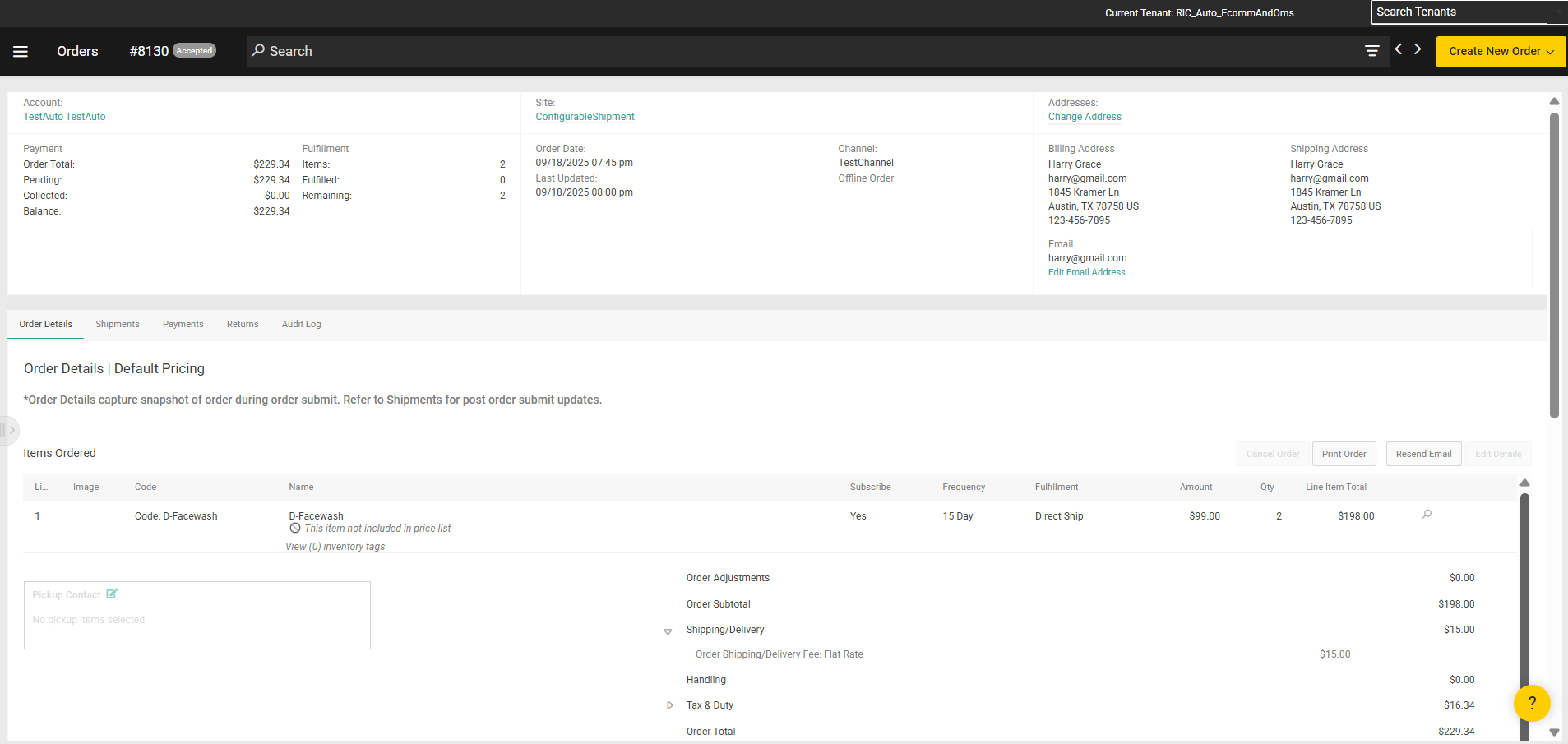1568x744 pixels.
Task: Focus the Search Tenants field
Action: pyautogui.click(x=1469, y=12)
